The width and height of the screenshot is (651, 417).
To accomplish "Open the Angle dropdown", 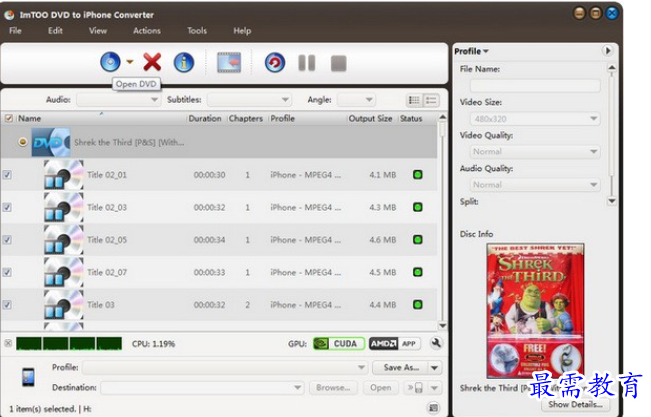I will click(356, 100).
